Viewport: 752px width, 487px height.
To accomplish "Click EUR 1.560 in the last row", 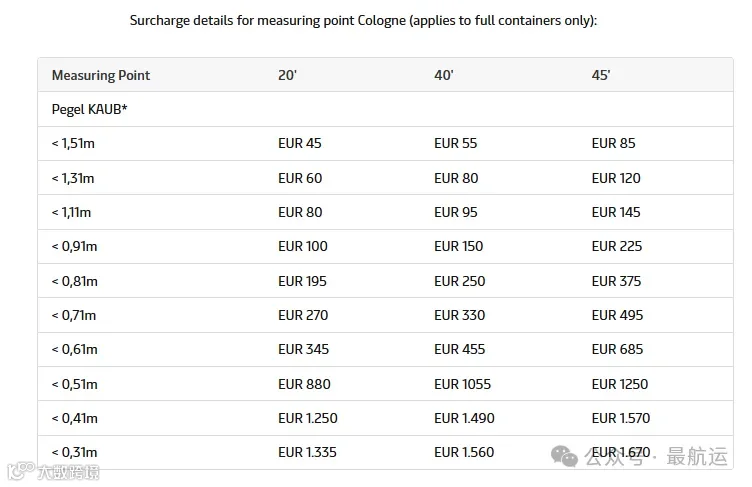I will 464,452.
